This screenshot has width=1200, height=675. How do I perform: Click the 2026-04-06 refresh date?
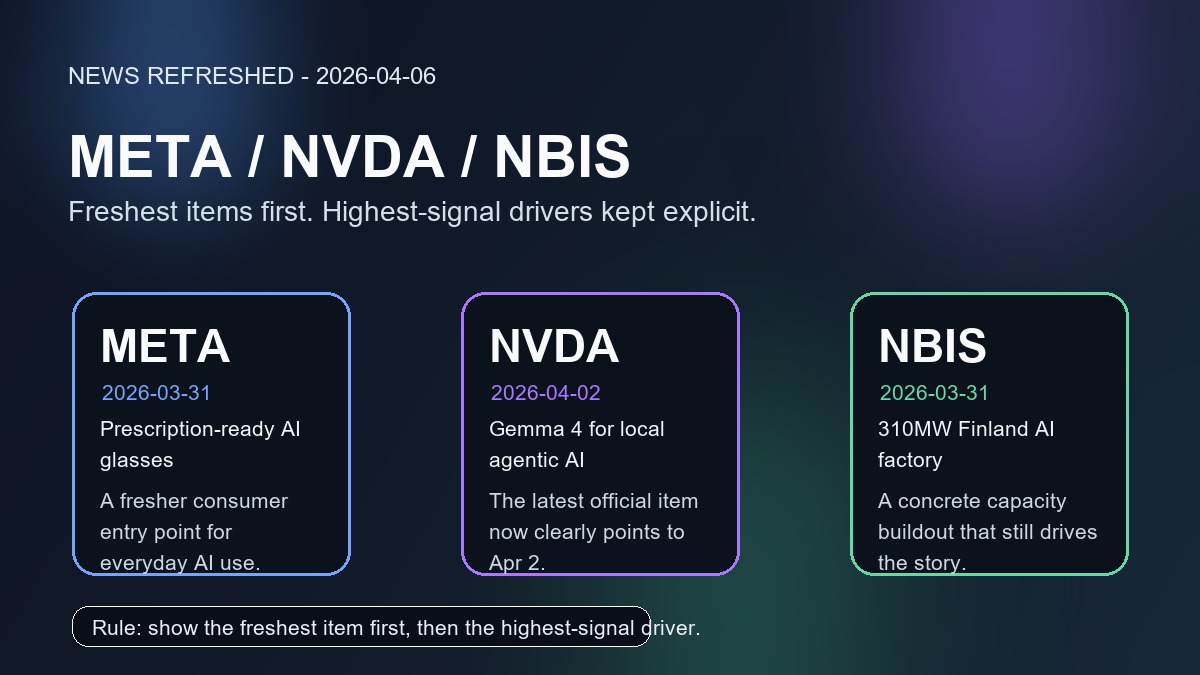tap(376, 76)
